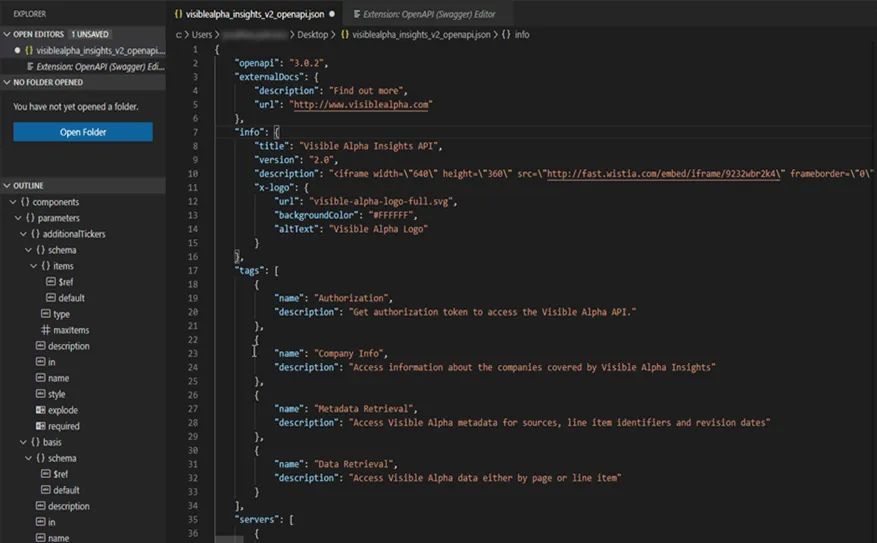Collapse the OUTLINE section
Viewport: 877px width, 543px height.
[7, 186]
